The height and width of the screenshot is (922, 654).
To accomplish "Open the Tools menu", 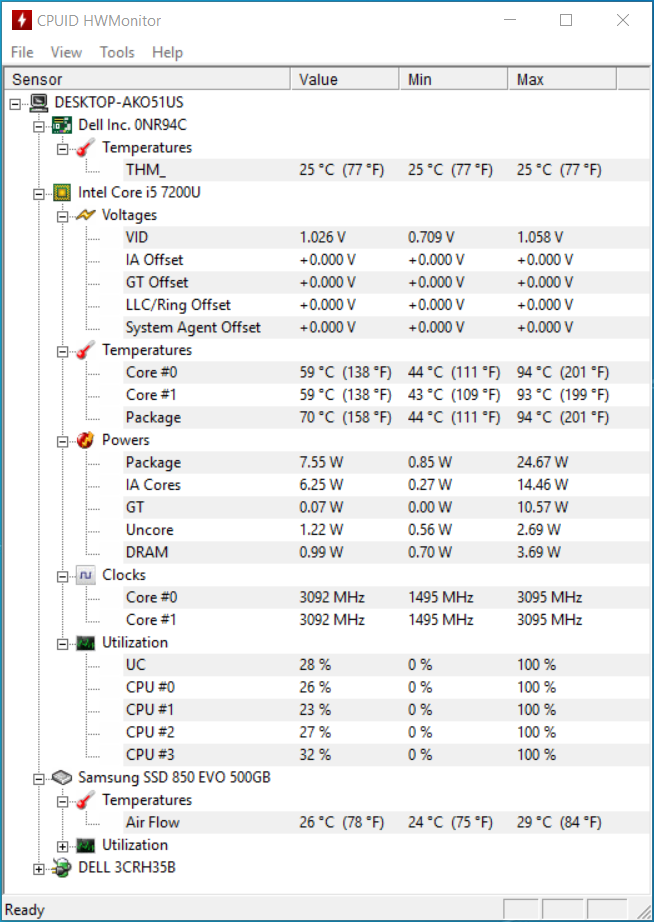I will [117, 52].
